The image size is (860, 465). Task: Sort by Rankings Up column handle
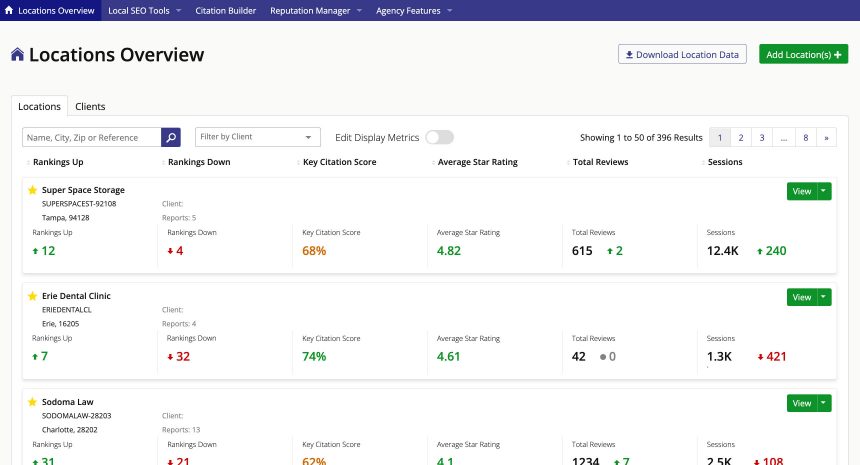point(27,162)
